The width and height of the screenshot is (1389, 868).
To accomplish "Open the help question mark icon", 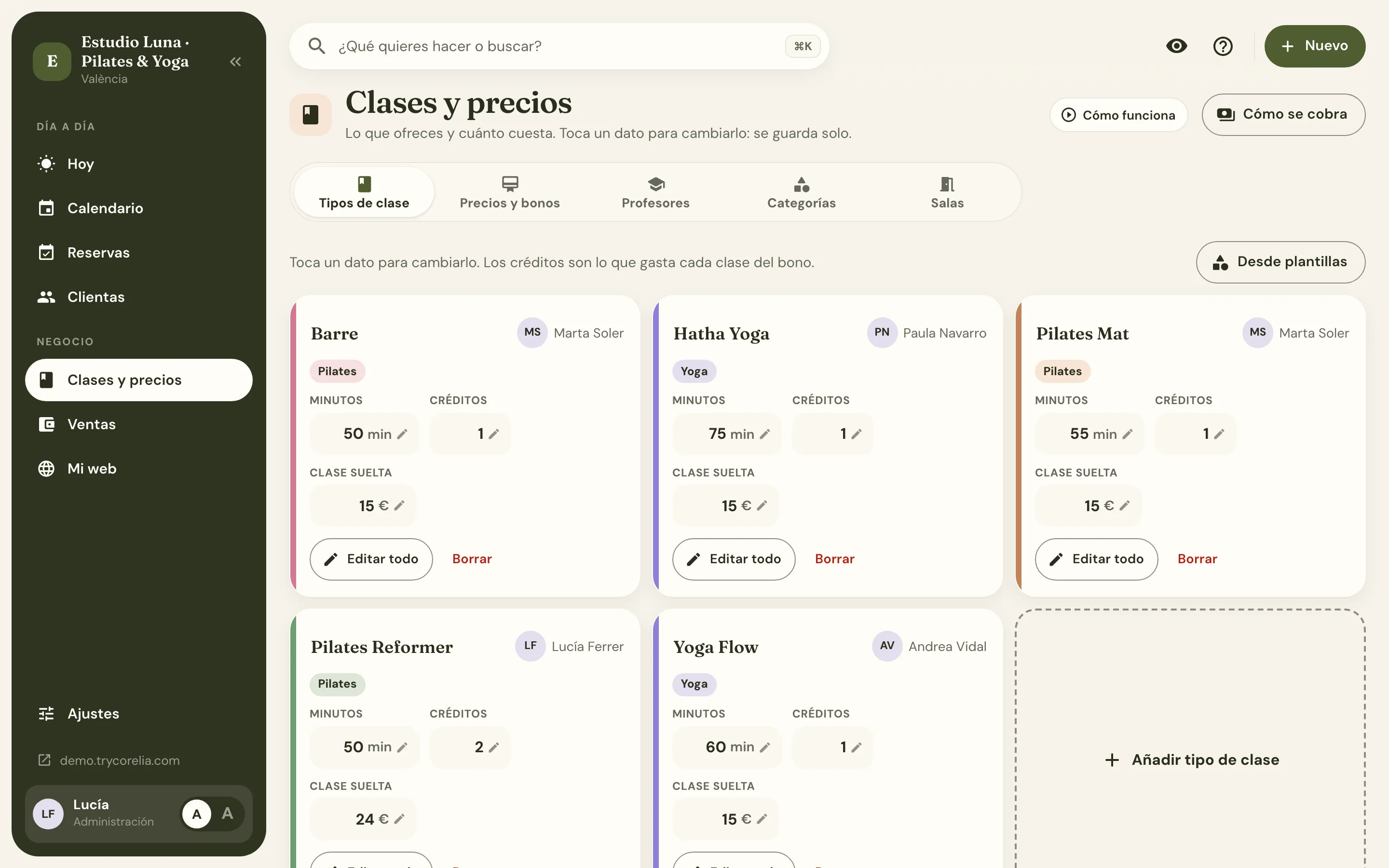I will coord(1223,46).
